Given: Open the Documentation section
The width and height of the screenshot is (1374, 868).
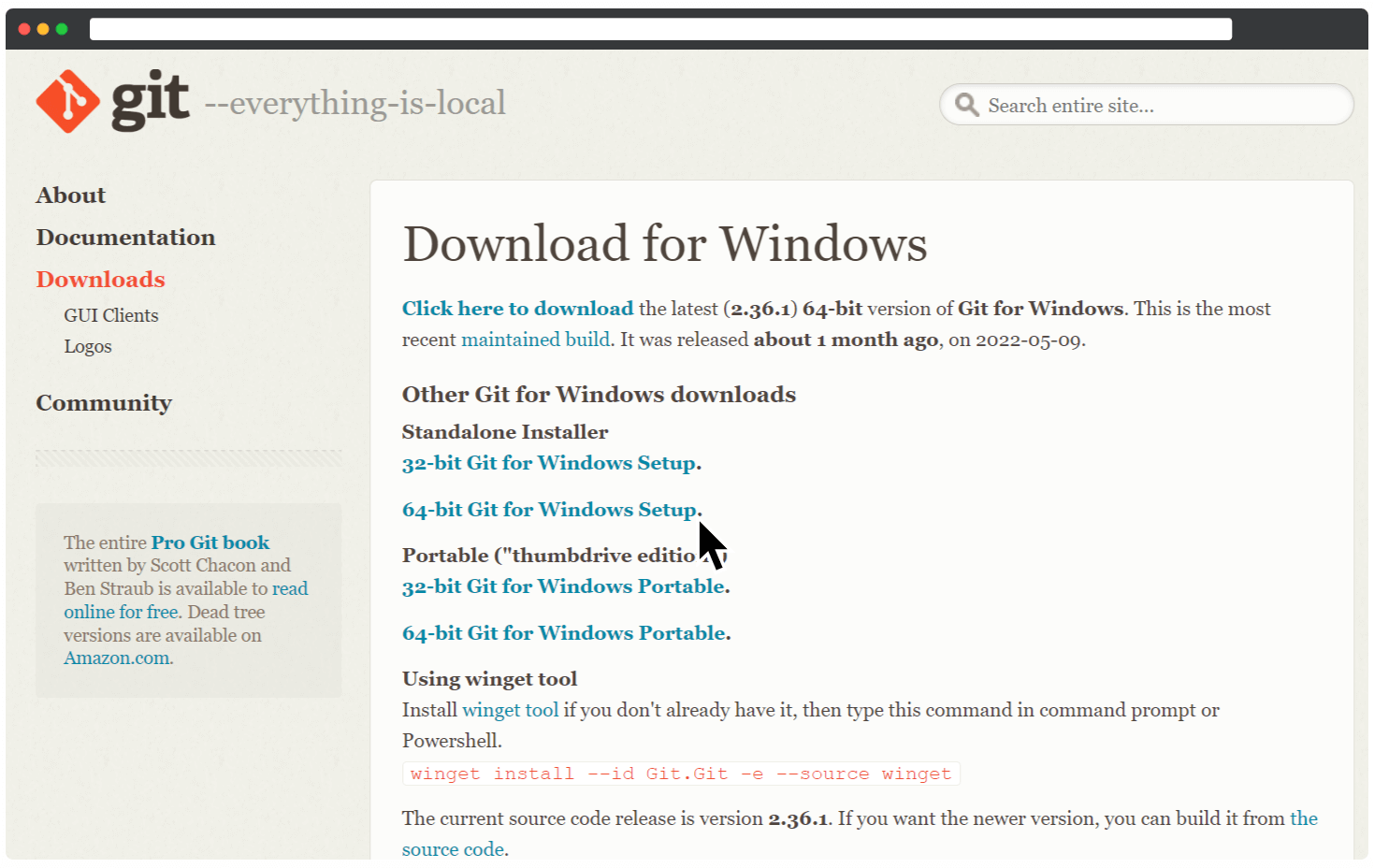Looking at the screenshot, I should click(126, 238).
